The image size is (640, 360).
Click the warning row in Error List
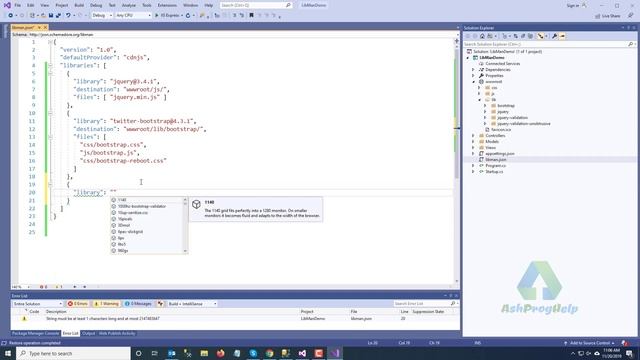tap(236, 318)
